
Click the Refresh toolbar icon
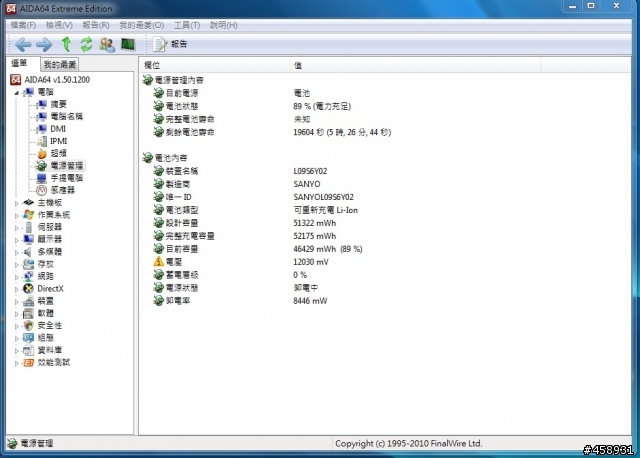[x=86, y=44]
